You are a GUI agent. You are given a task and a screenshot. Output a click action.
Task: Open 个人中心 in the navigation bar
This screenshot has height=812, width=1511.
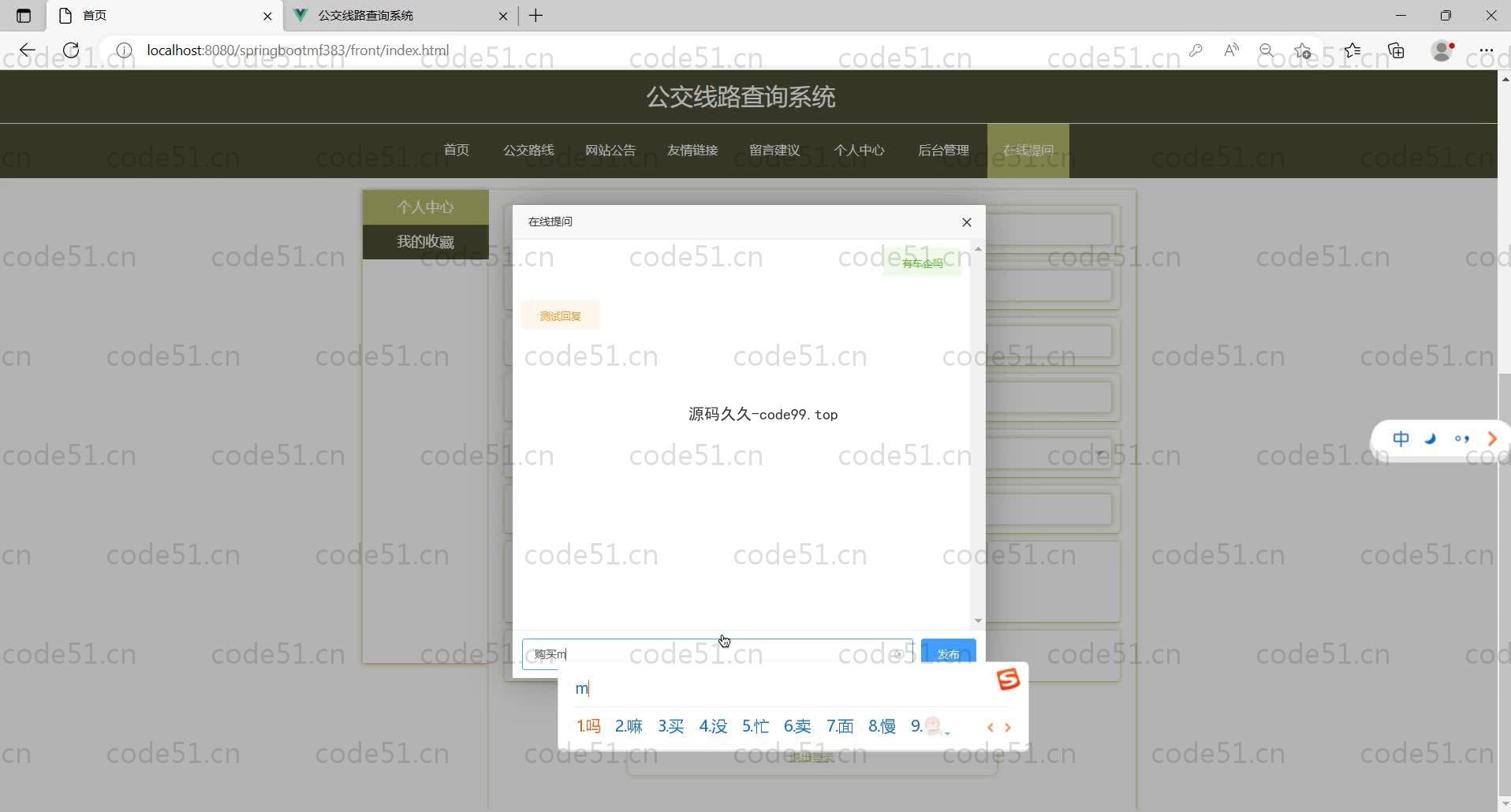[859, 151]
